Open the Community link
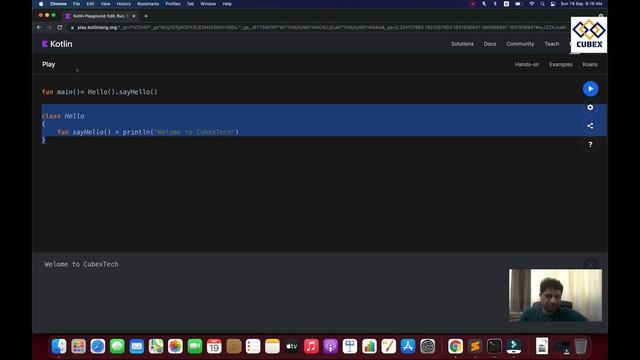Screen dimensions: 640x360 coord(520,44)
